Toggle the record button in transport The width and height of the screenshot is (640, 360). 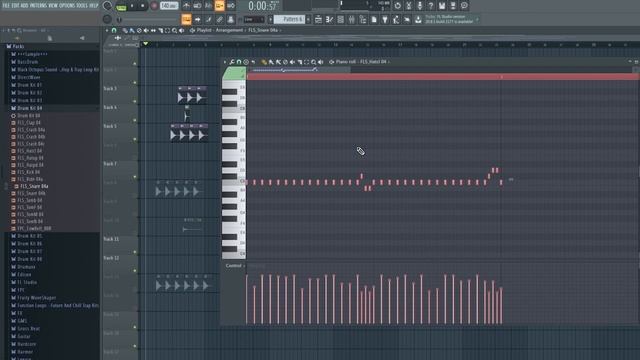point(154,6)
